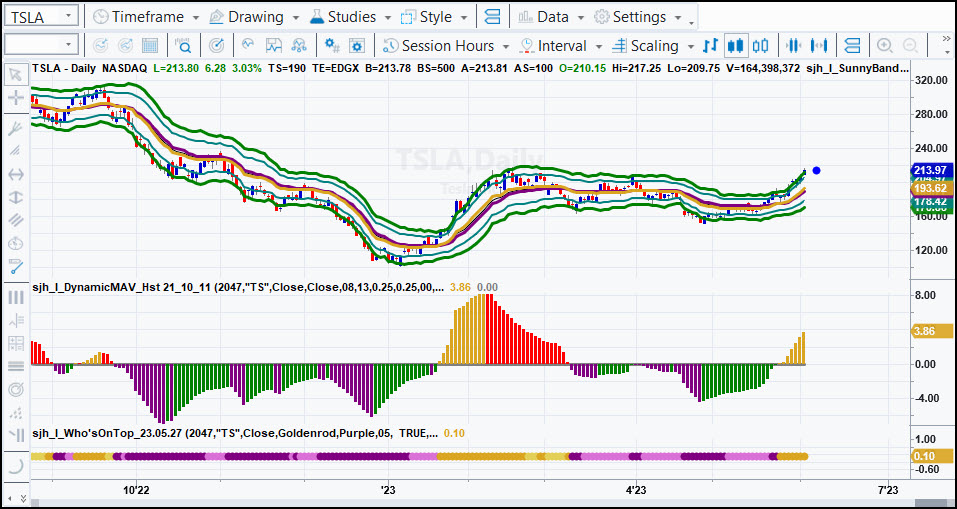Click the window with gear settings icon
Screen dimensions: 957x509
pyautogui.click(x=358, y=46)
